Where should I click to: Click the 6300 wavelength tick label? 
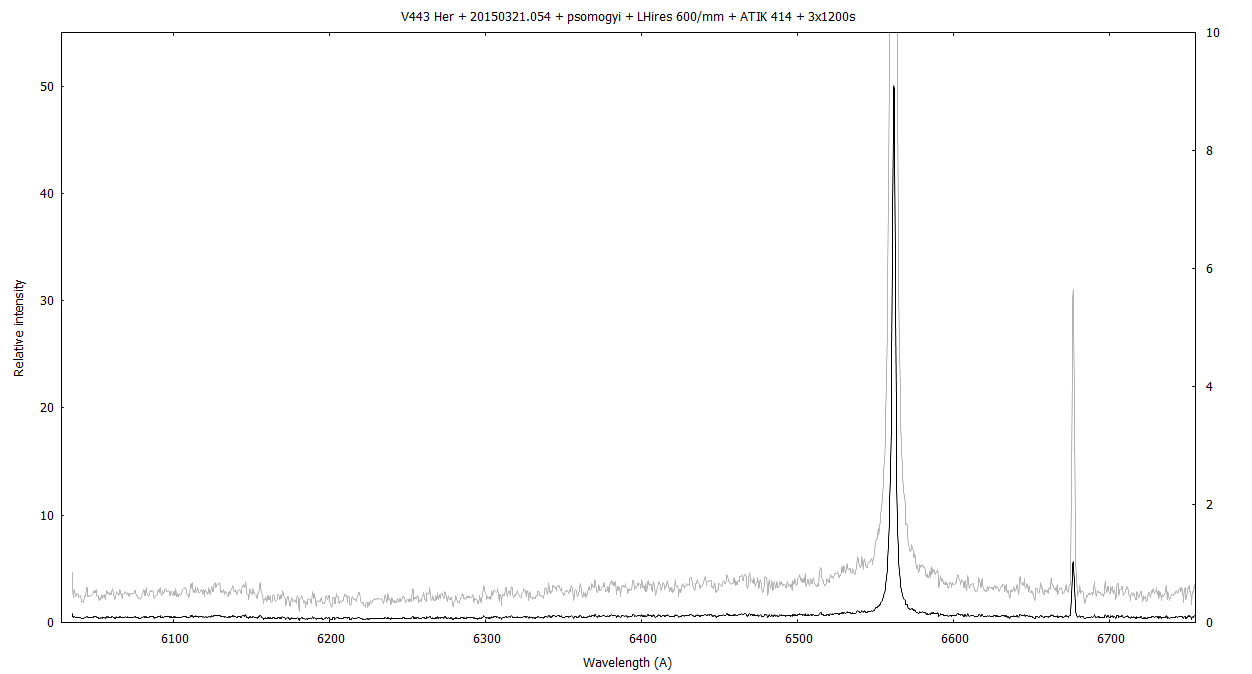point(486,638)
